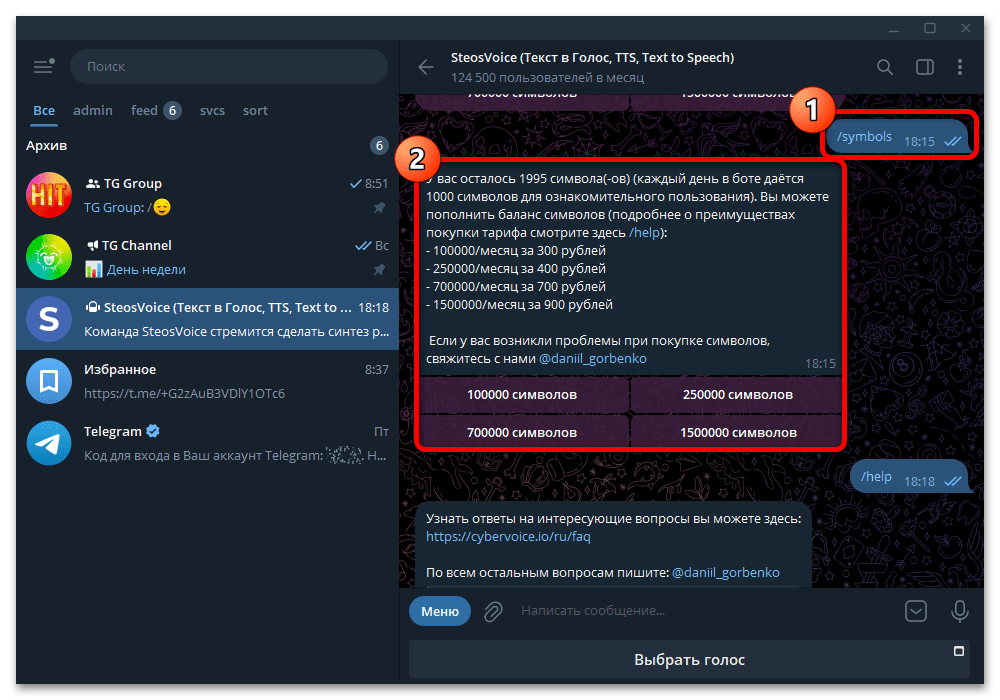
Task: Click the t.me link preview under Избранное
Action: (184, 393)
